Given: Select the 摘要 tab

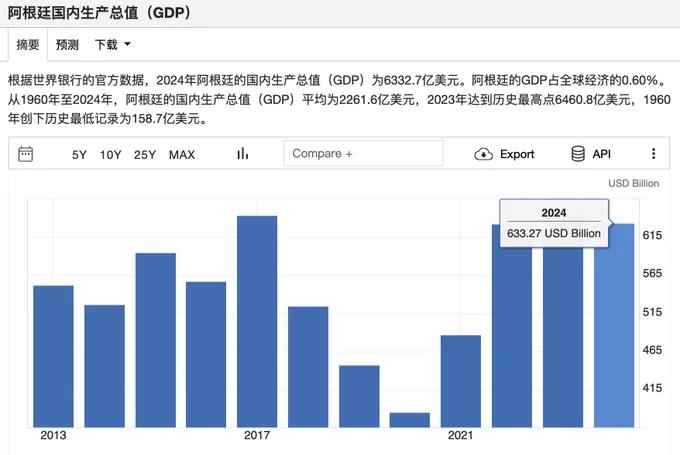Looking at the screenshot, I should pyautogui.click(x=28, y=44).
